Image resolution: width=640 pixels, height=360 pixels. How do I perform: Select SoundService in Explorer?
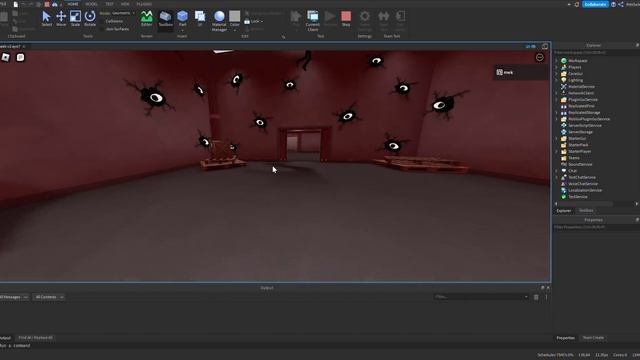click(580, 164)
